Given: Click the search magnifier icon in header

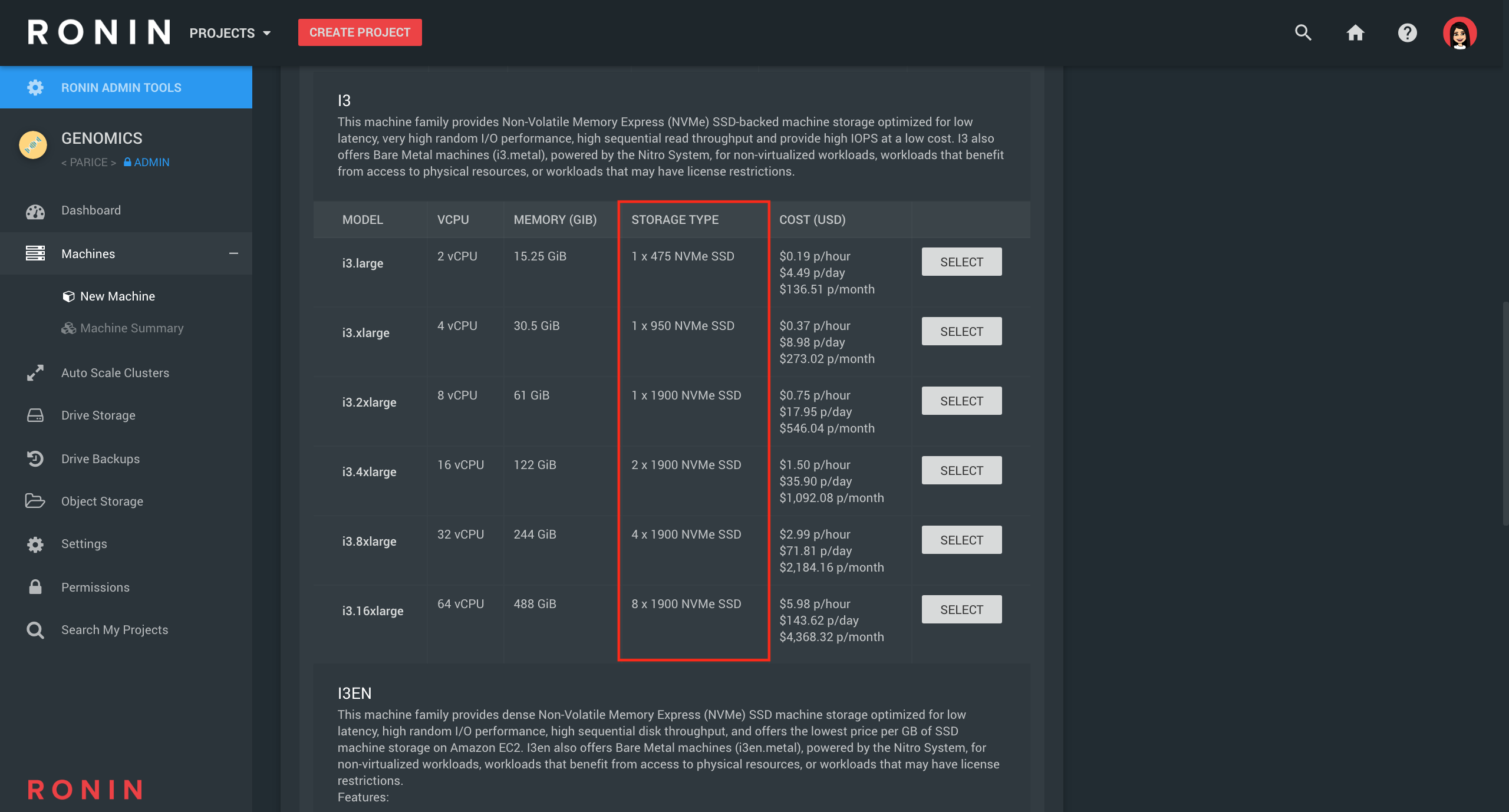Looking at the screenshot, I should coord(1303,32).
